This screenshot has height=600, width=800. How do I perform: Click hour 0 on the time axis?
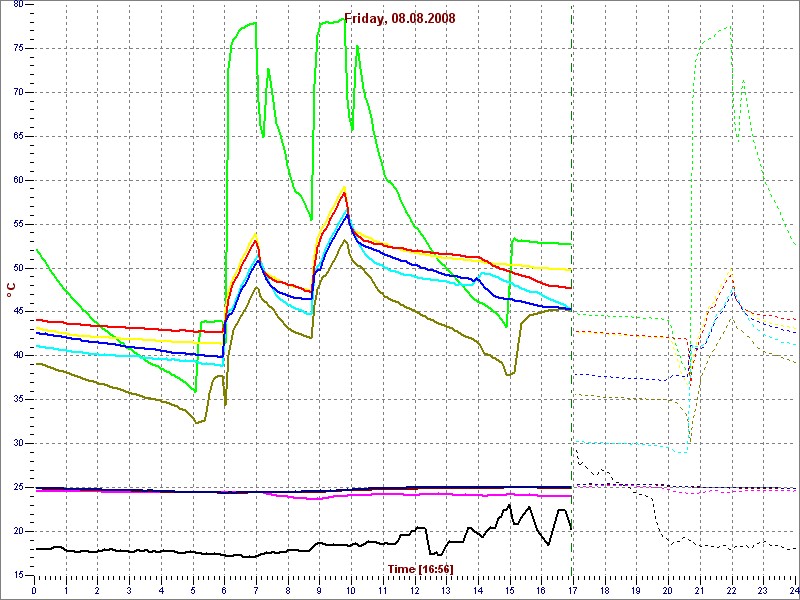pyautogui.click(x=34, y=588)
